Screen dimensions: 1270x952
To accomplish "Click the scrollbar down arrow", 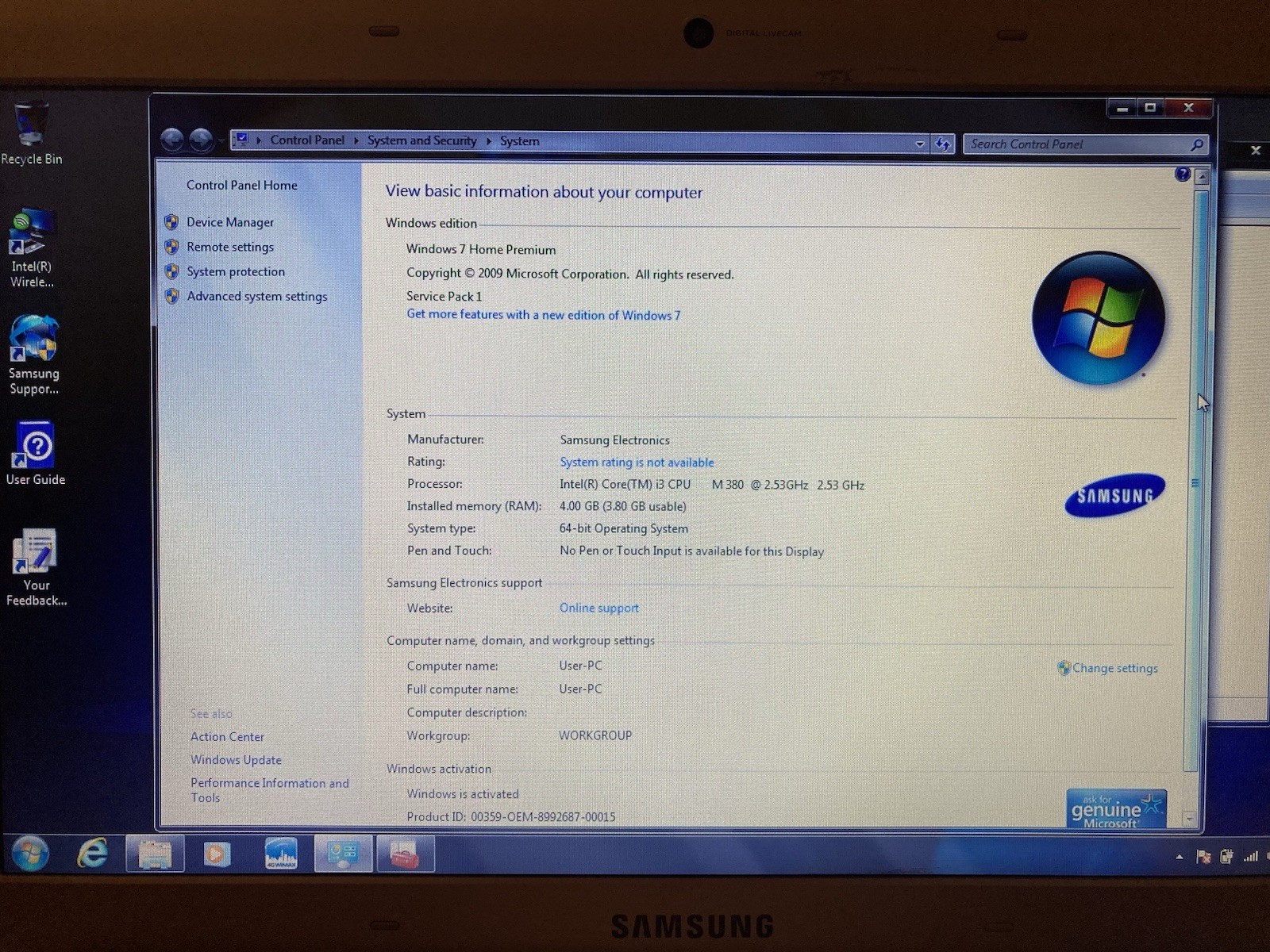I will click(1189, 818).
